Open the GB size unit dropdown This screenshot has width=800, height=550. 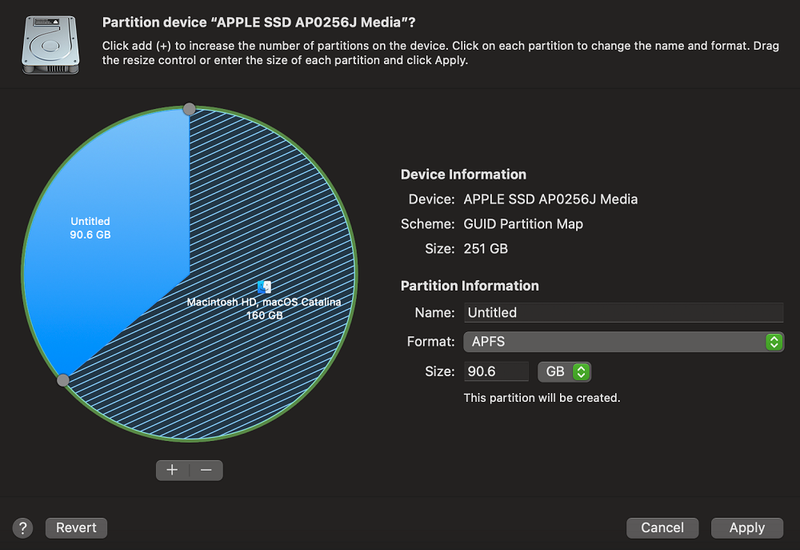[564, 372]
